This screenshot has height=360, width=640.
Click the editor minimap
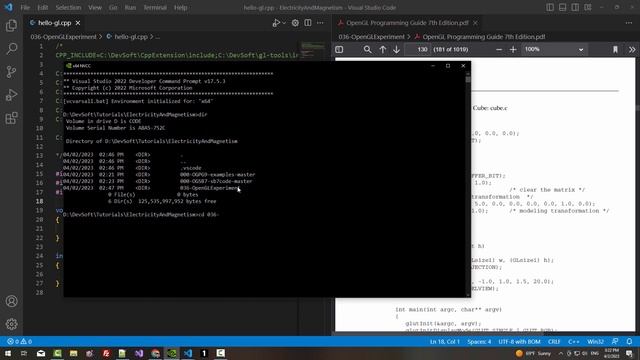tap(313, 50)
